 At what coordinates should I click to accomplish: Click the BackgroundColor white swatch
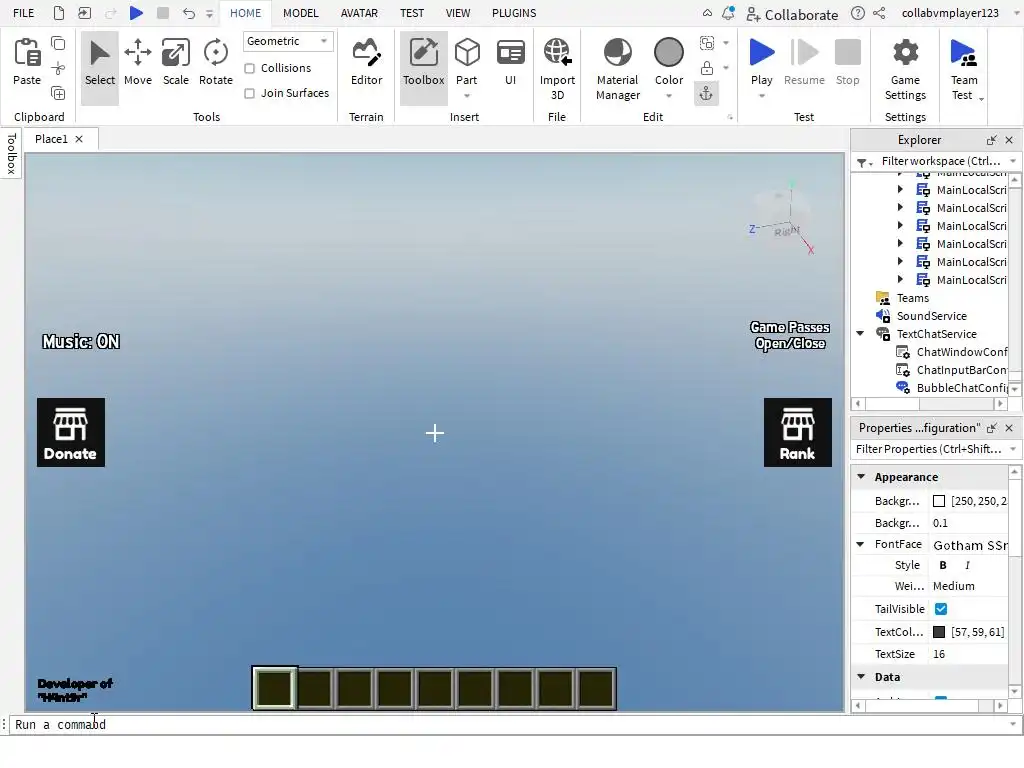[x=939, y=501]
